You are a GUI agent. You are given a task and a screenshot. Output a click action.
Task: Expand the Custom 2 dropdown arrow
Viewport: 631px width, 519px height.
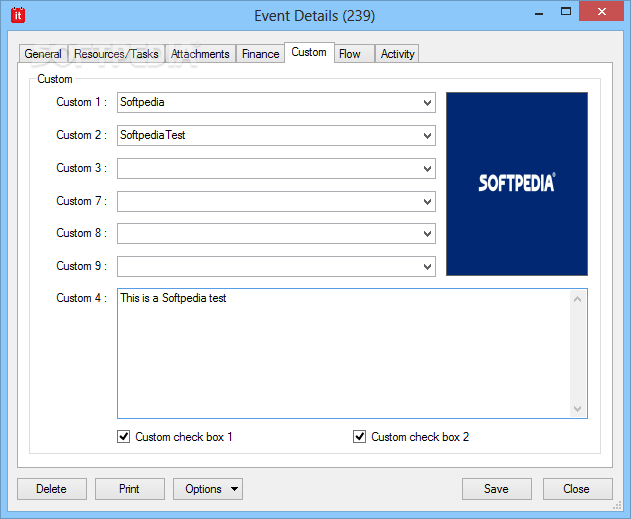(427, 136)
